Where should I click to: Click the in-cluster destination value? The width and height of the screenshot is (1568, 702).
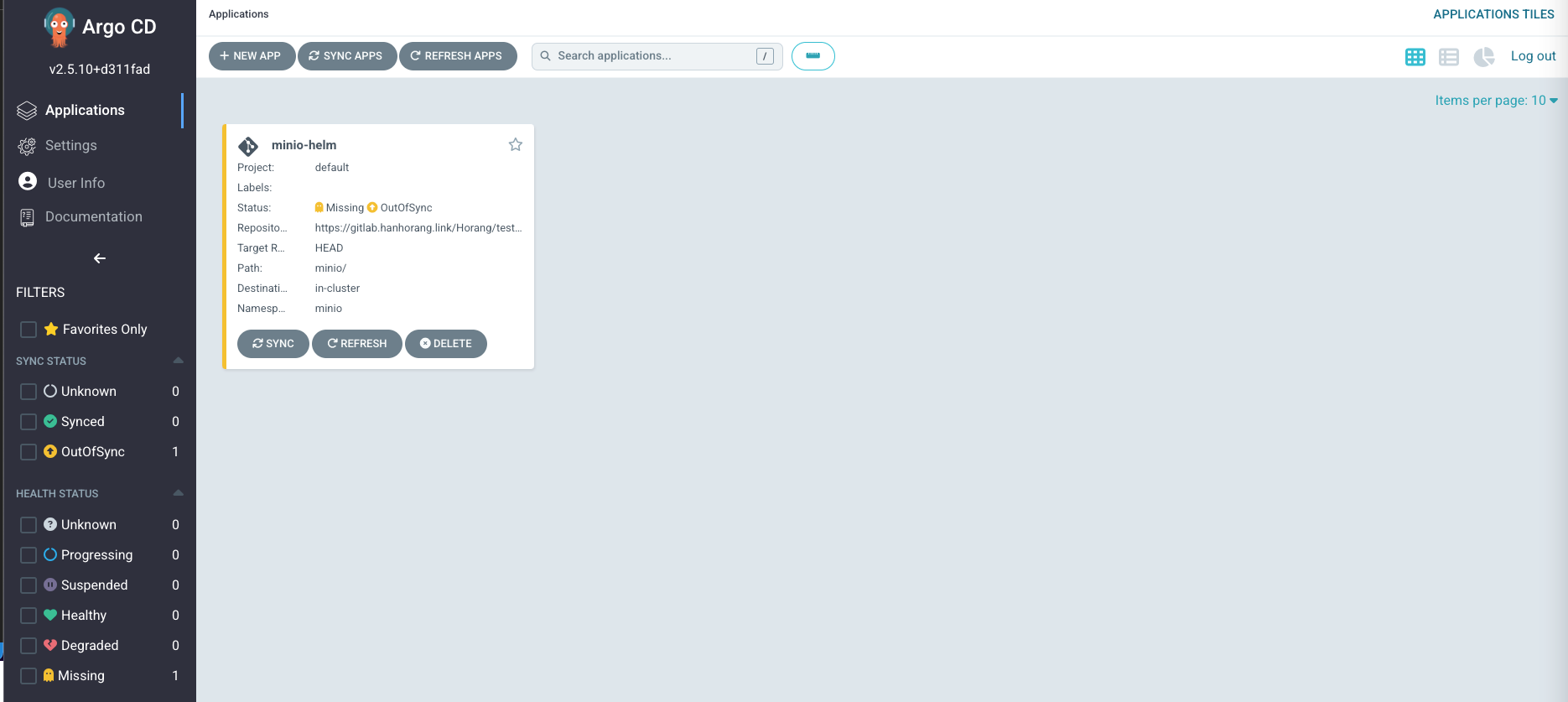337,289
